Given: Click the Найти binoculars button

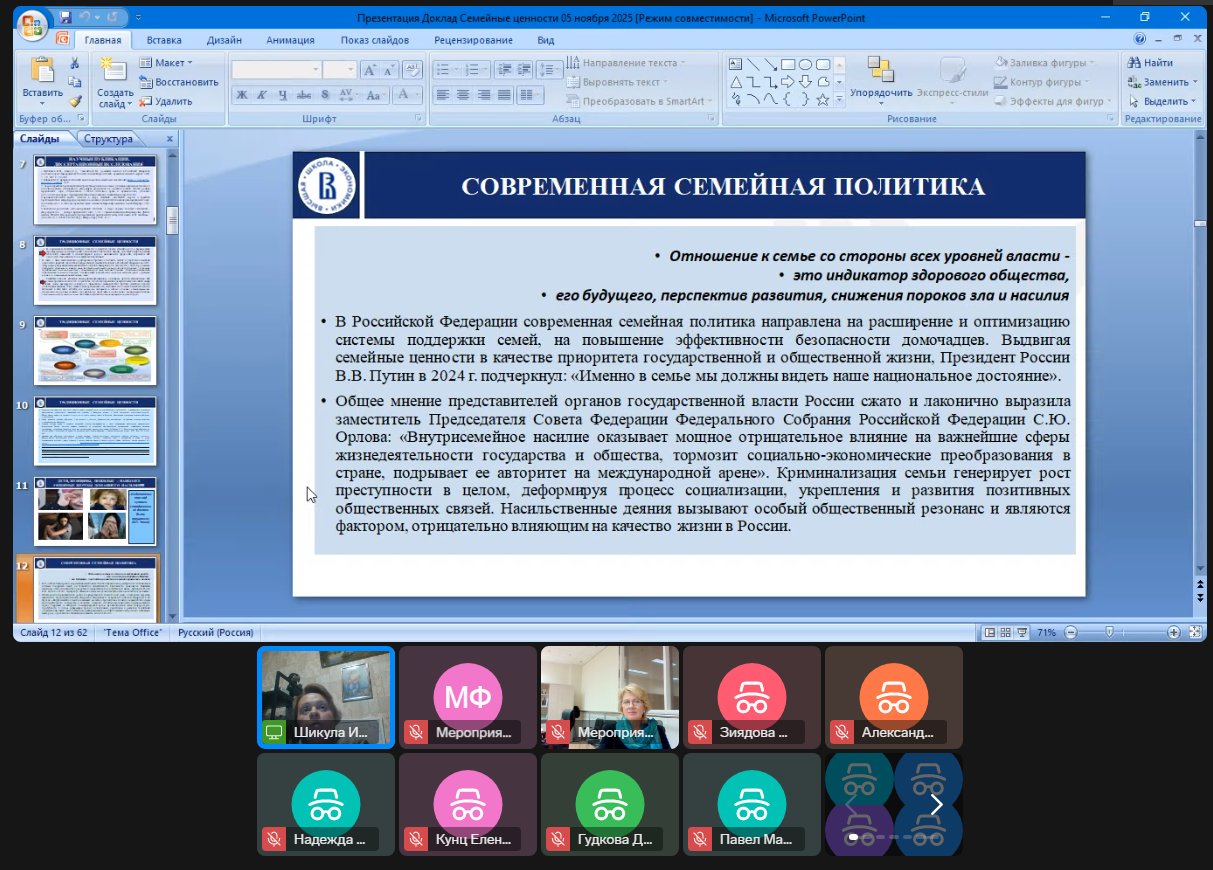Looking at the screenshot, I should click(x=1150, y=63).
